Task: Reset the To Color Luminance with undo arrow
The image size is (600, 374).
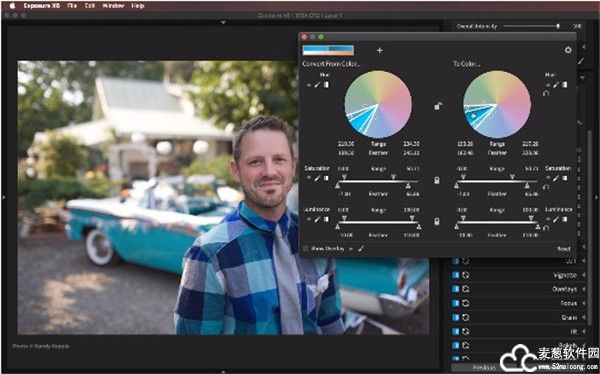Action: 546,228
